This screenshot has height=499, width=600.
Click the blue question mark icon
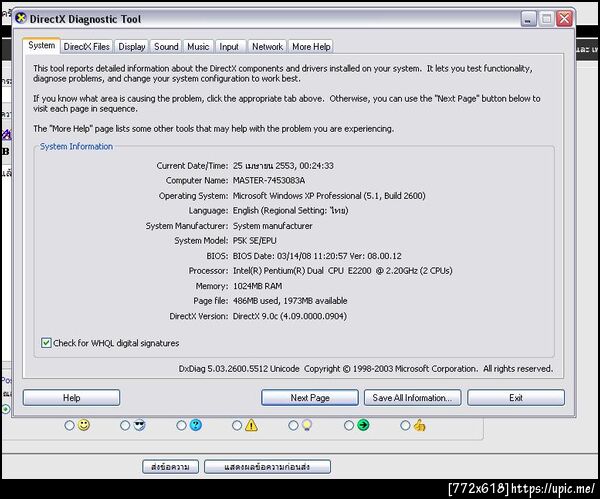(x=196, y=425)
